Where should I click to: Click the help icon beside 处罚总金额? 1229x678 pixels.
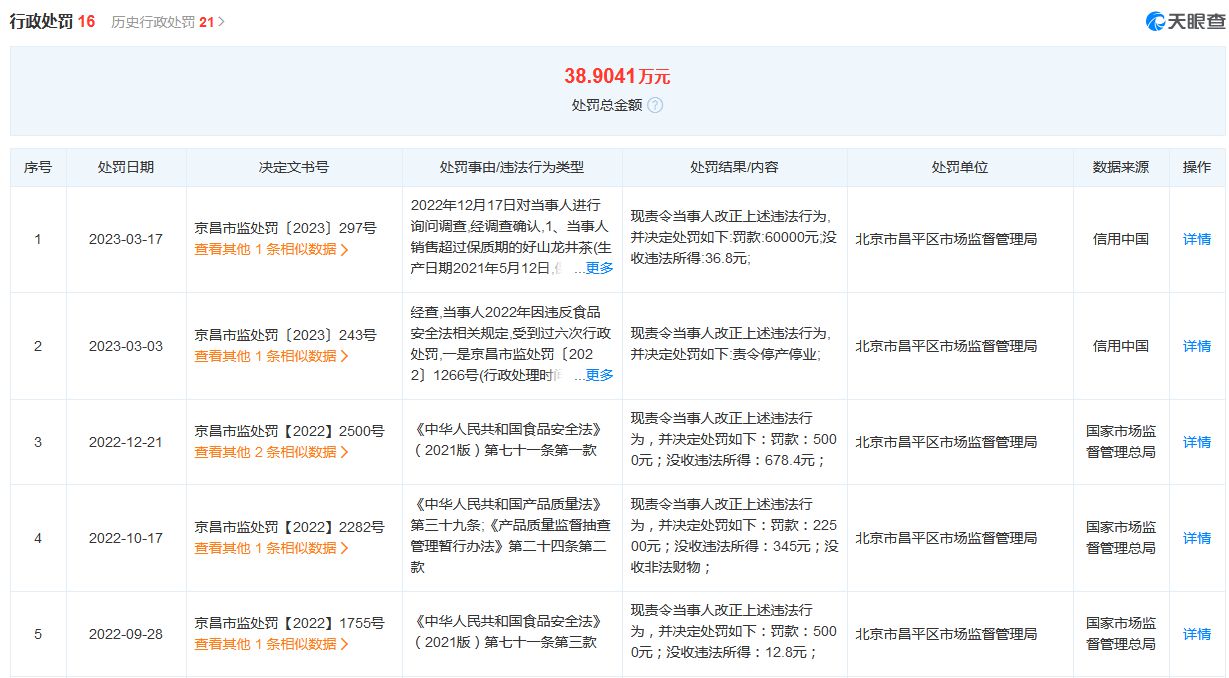click(x=655, y=105)
